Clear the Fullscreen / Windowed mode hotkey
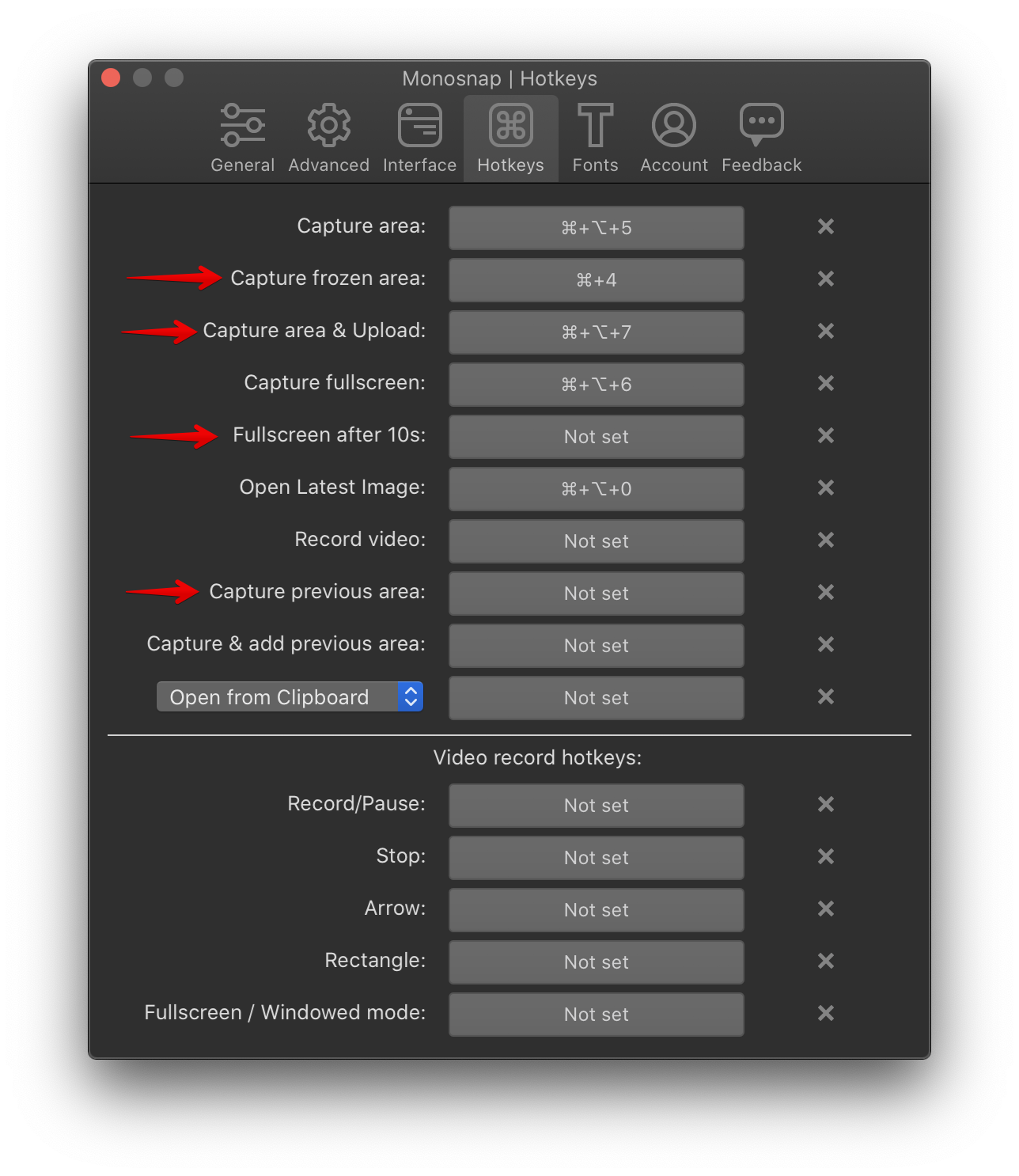Viewport: 1019px width, 1176px height. 825,1014
